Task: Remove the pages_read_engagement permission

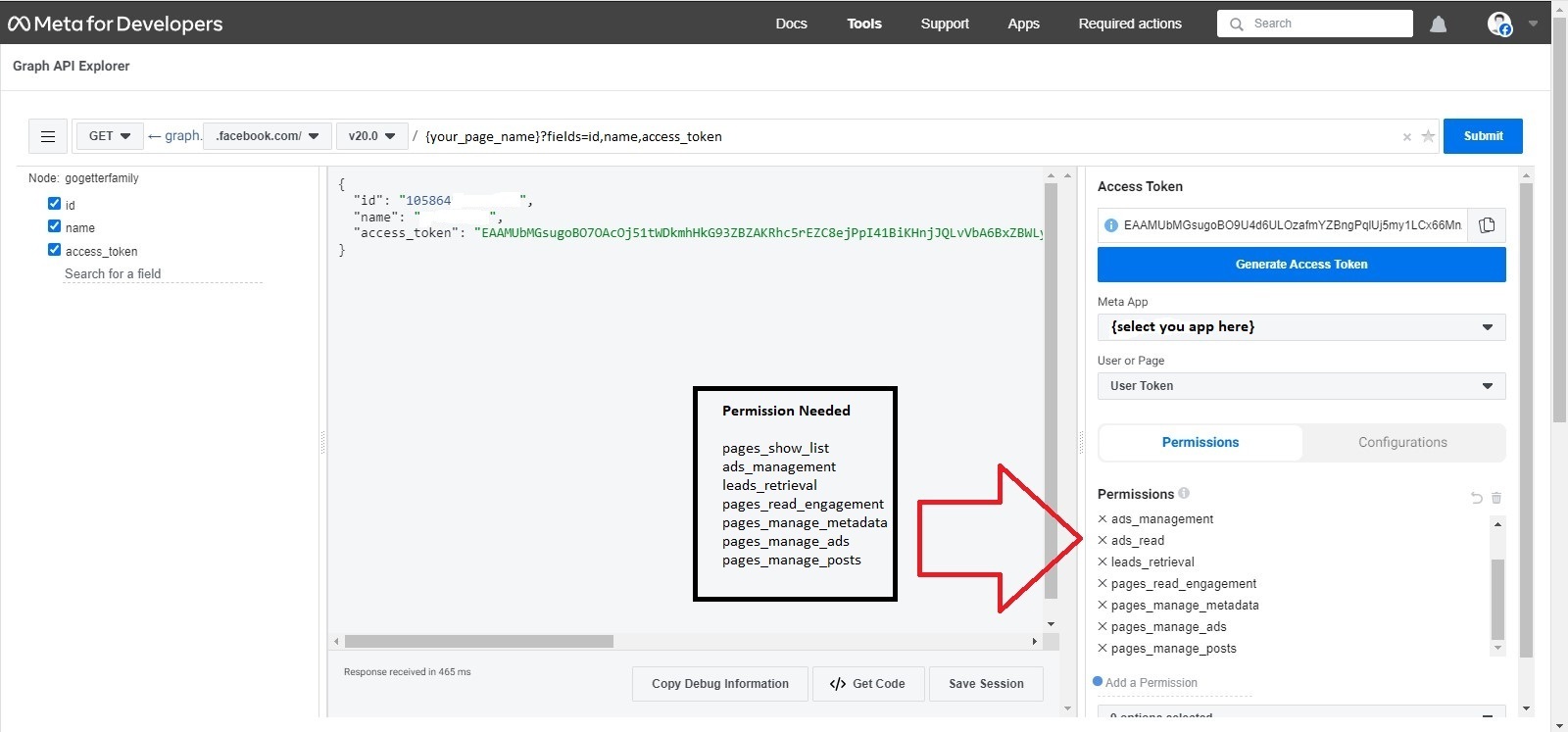Action: click(1102, 583)
